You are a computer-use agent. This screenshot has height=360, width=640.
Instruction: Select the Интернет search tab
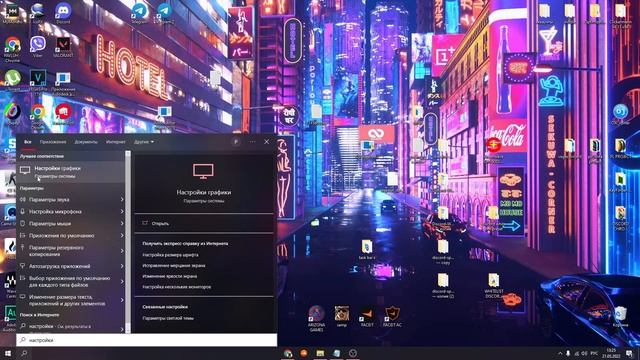click(116, 142)
